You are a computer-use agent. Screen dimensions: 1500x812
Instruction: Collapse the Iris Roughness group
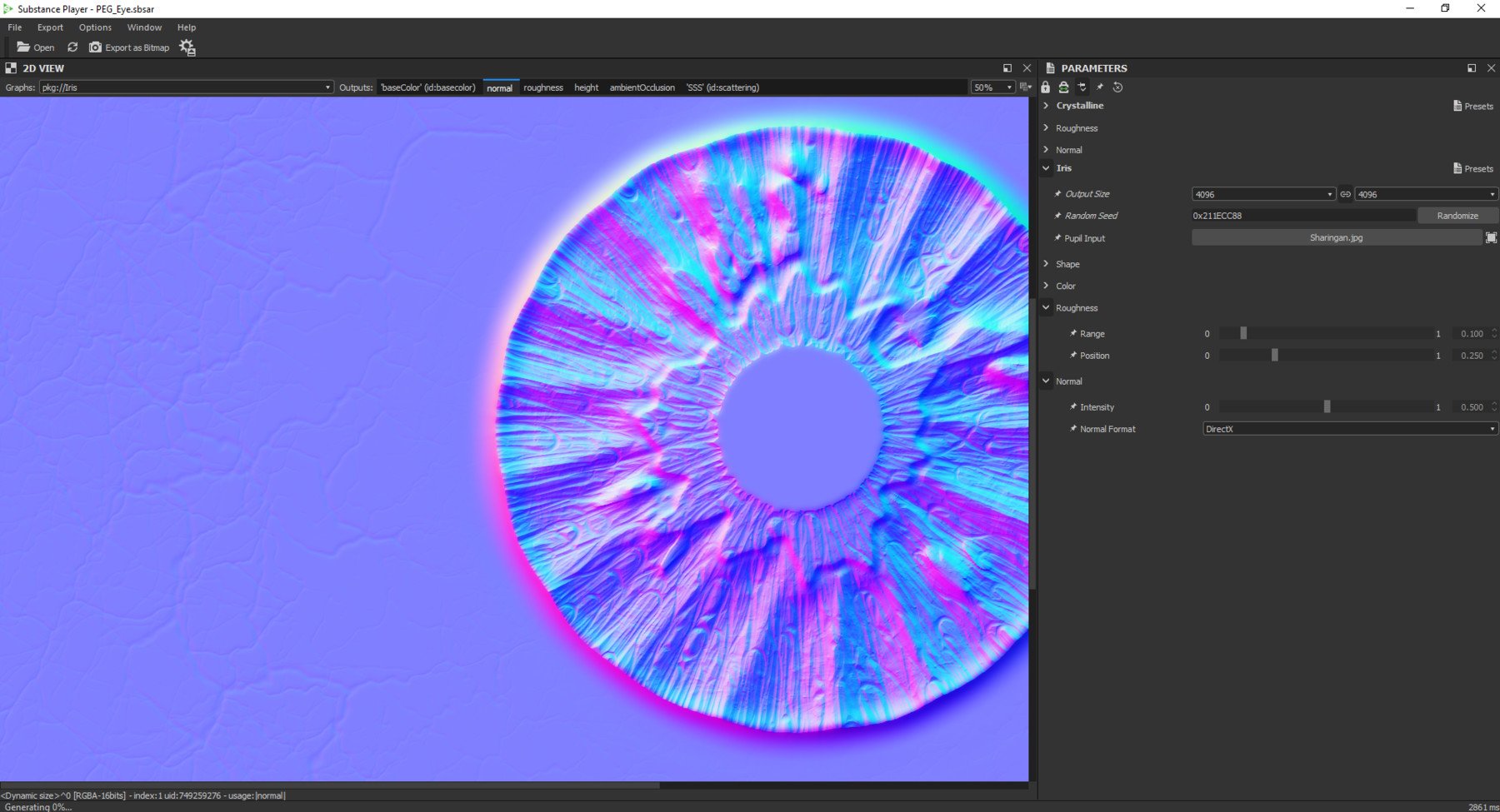1046,307
